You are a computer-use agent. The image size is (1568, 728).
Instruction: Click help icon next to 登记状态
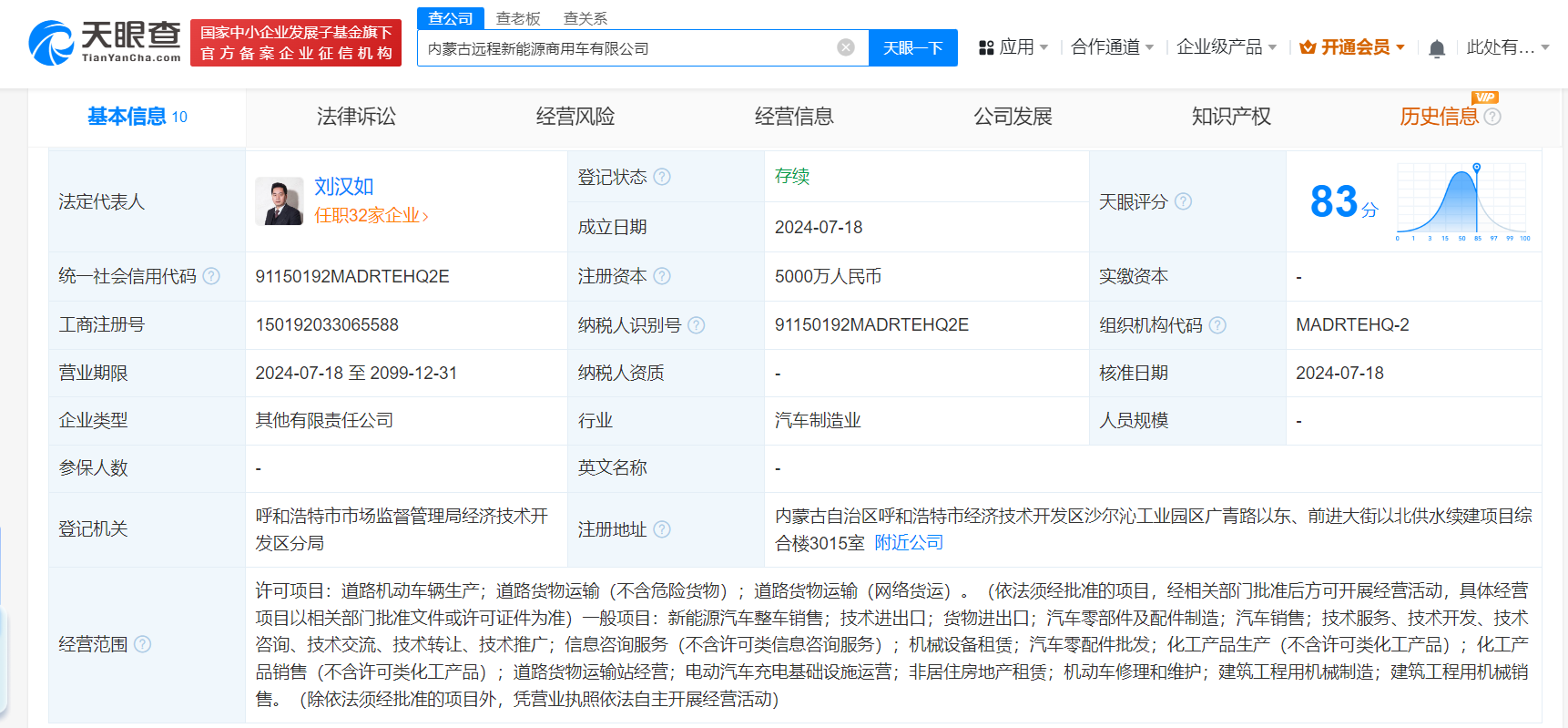point(662,177)
